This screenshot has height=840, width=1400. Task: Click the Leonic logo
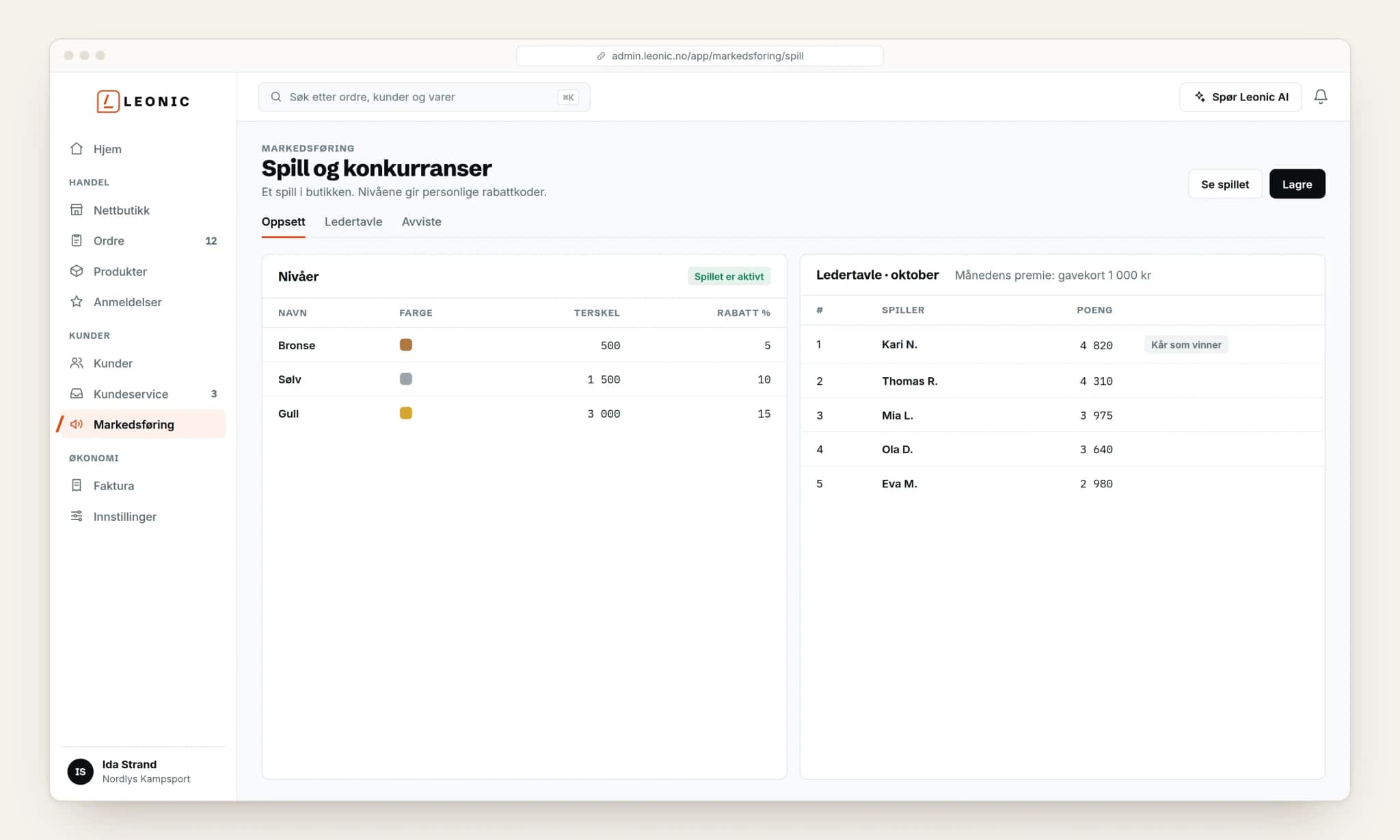coord(143,101)
